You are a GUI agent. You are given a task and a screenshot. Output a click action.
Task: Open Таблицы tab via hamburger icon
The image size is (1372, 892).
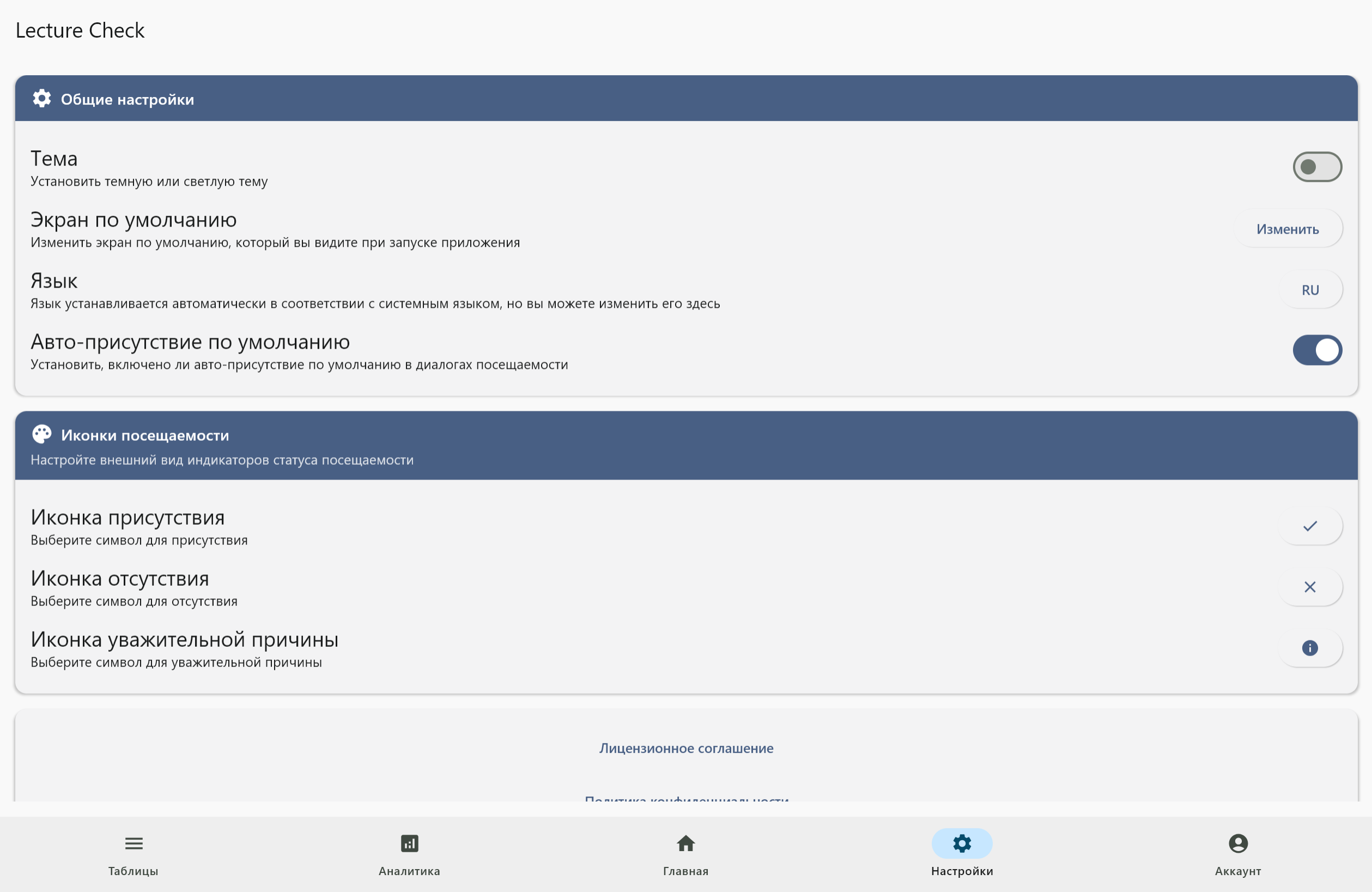point(133,844)
